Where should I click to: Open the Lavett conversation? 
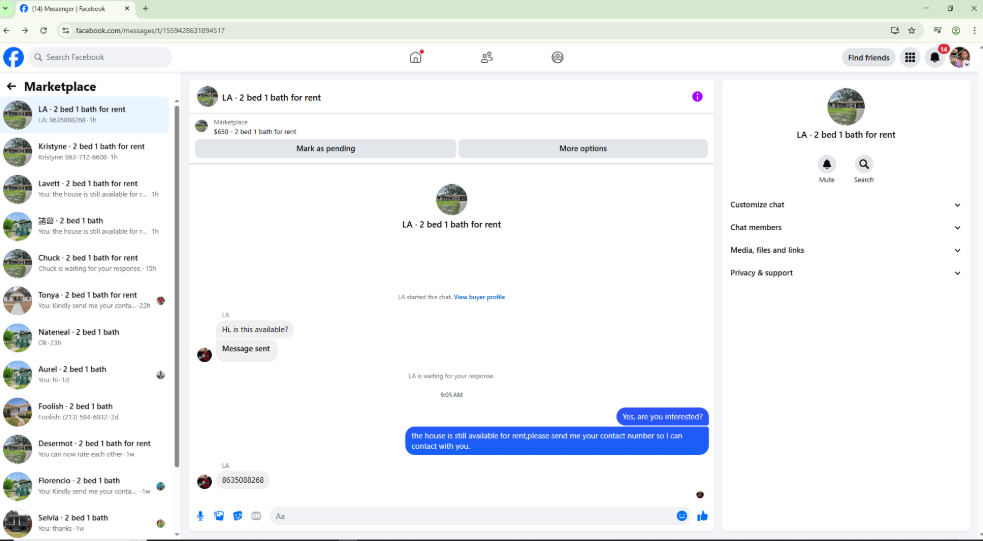click(x=85, y=189)
